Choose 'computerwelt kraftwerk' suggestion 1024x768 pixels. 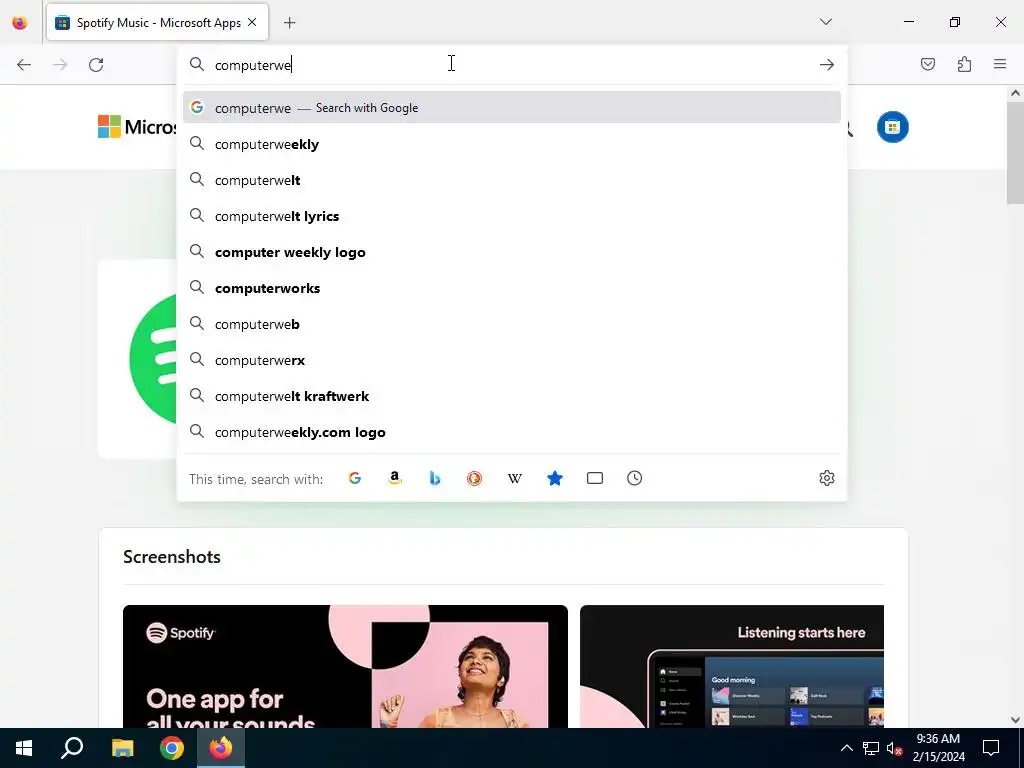511,396
